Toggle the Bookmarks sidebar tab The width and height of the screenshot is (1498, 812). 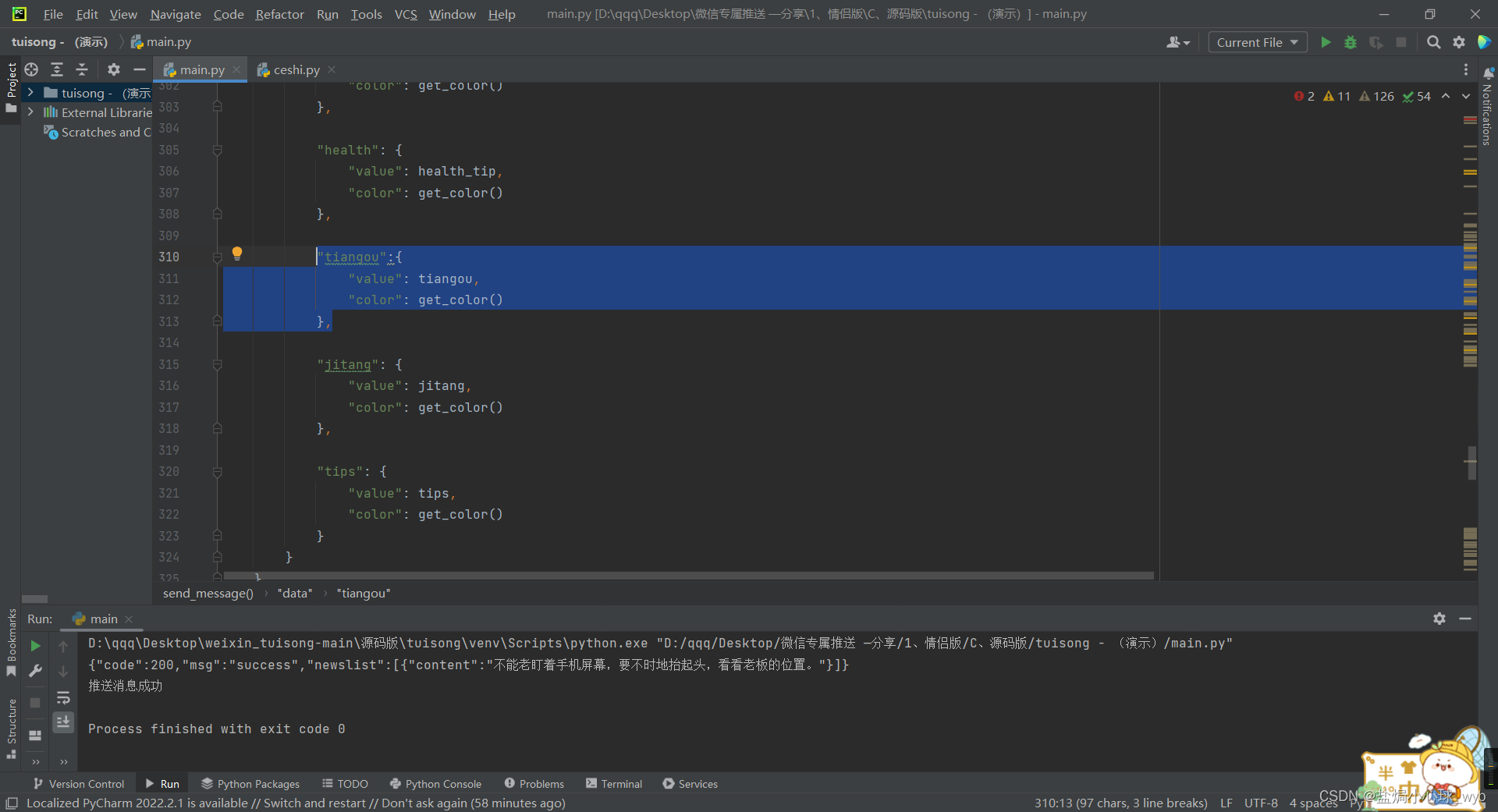(11, 643)
